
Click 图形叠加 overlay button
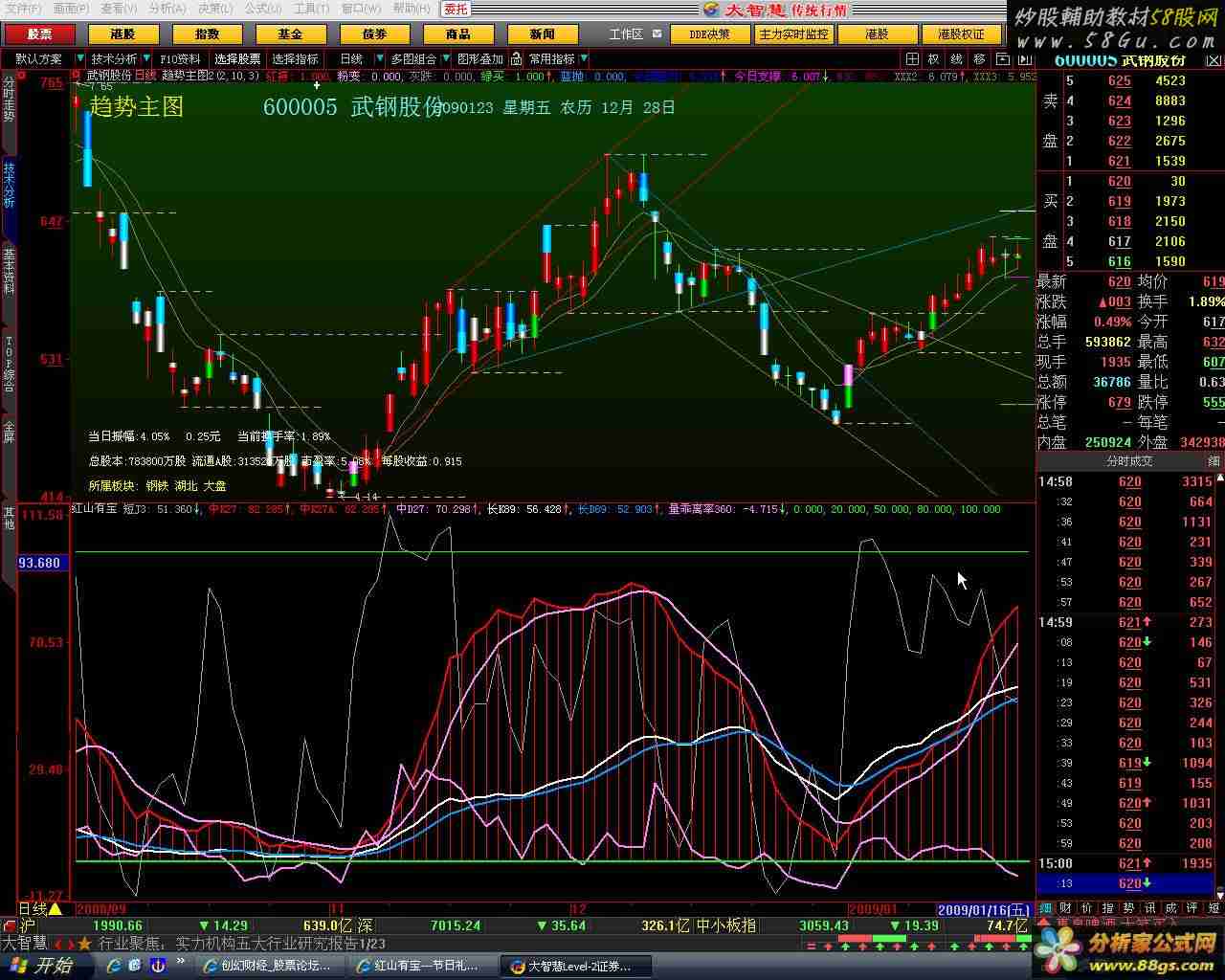point(479,59)
